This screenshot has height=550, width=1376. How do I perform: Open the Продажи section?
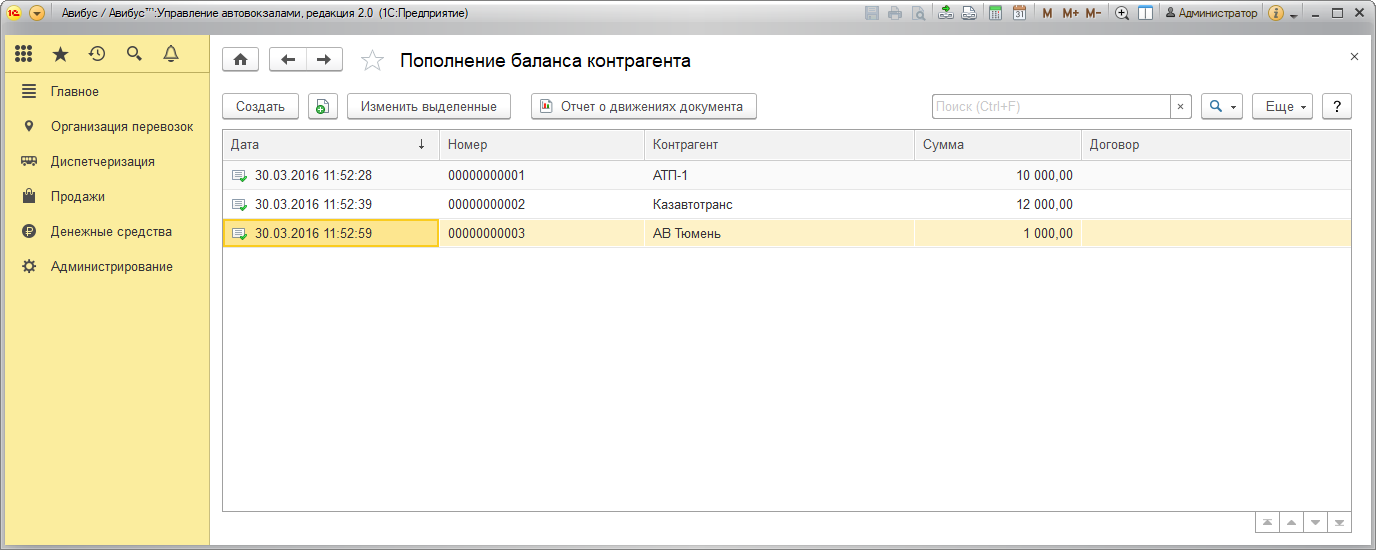[78, 197]
